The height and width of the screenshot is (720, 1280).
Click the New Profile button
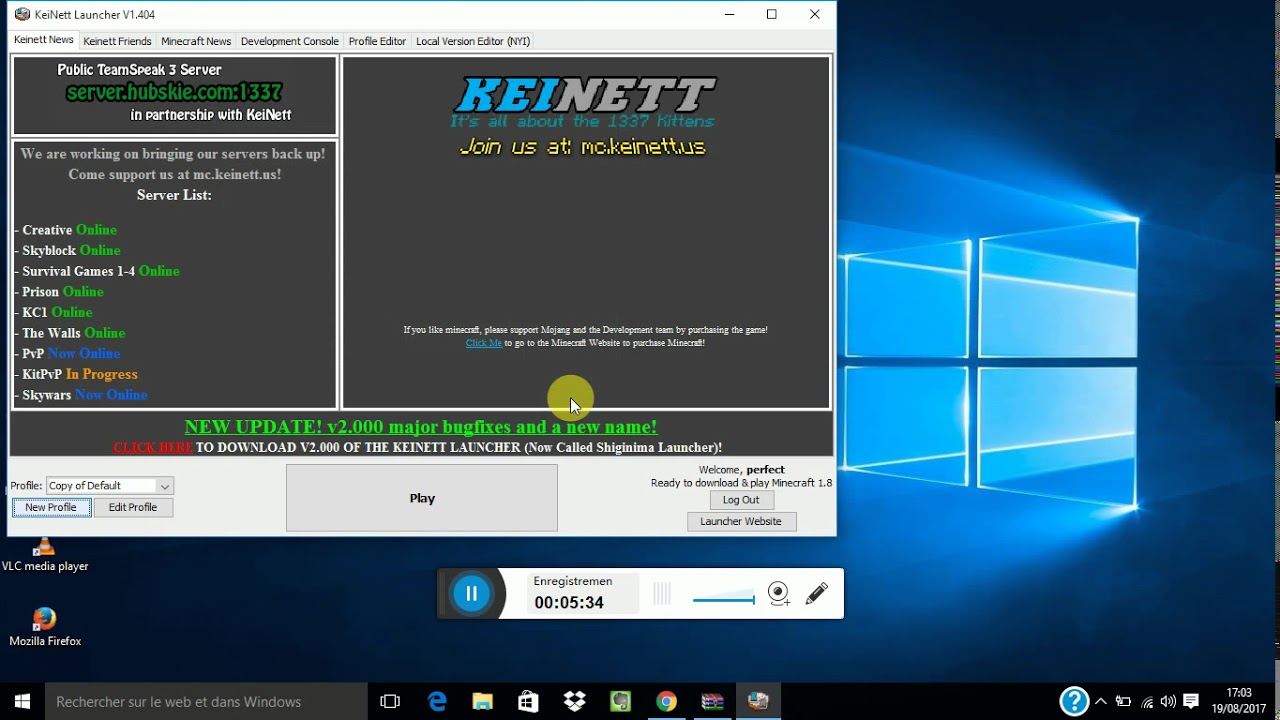pyautogui.click(x=51, y=508)
